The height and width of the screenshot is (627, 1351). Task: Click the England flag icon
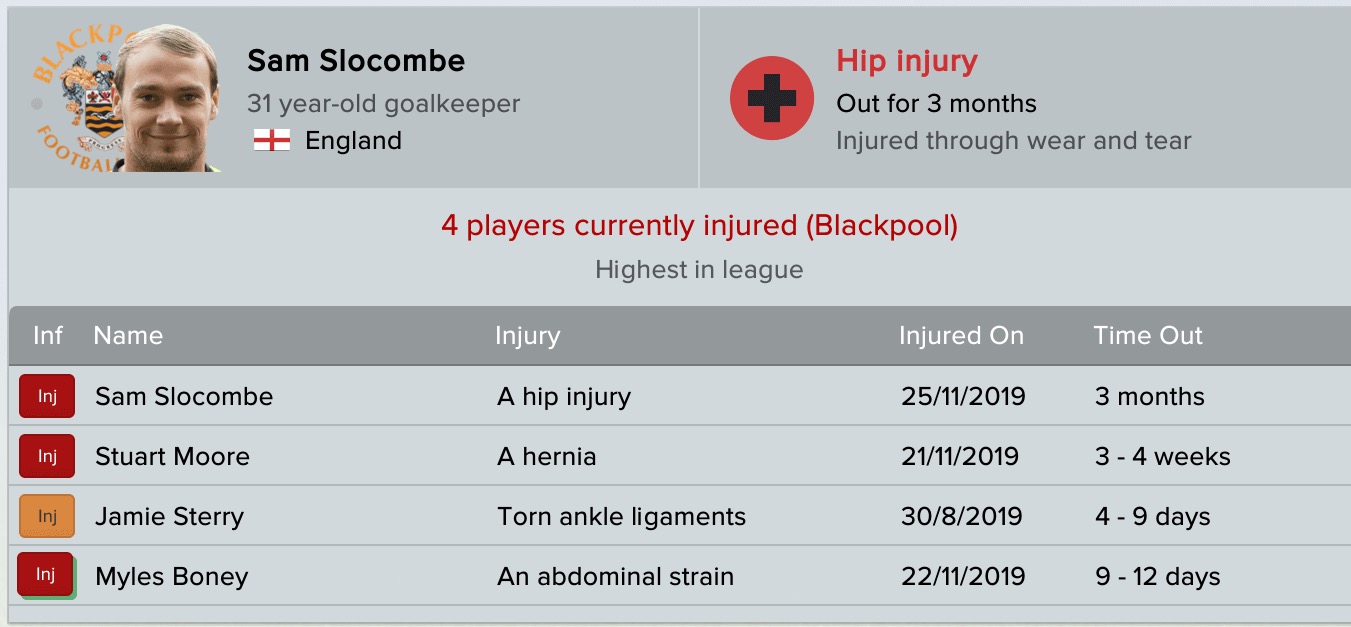[x=272, y=141]
